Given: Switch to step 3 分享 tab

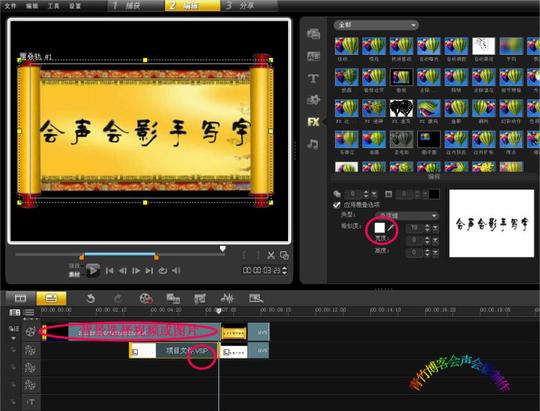Looking at the screenshot, I should click(249, 6).
